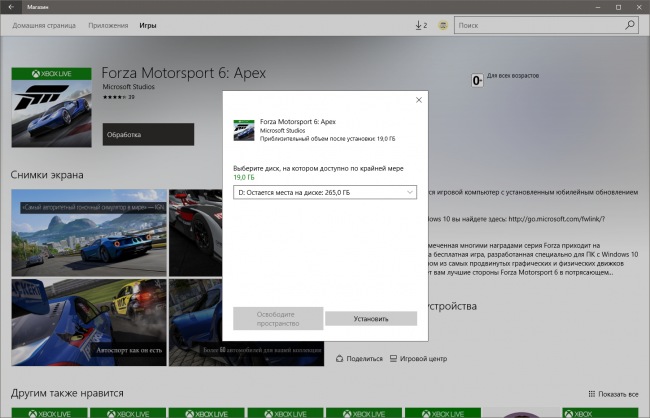
Task: Close the install dialog with X
Action: point(419,100)
